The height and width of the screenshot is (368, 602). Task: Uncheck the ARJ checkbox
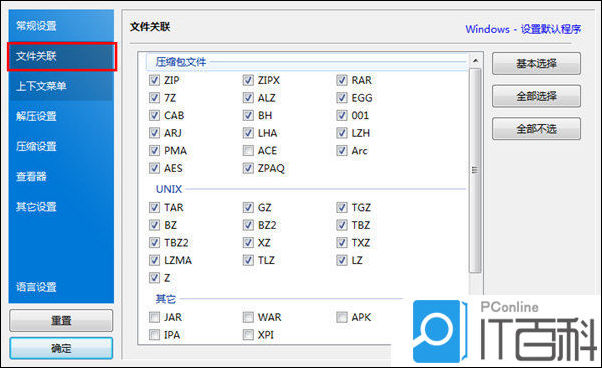(x=154, y=133)
